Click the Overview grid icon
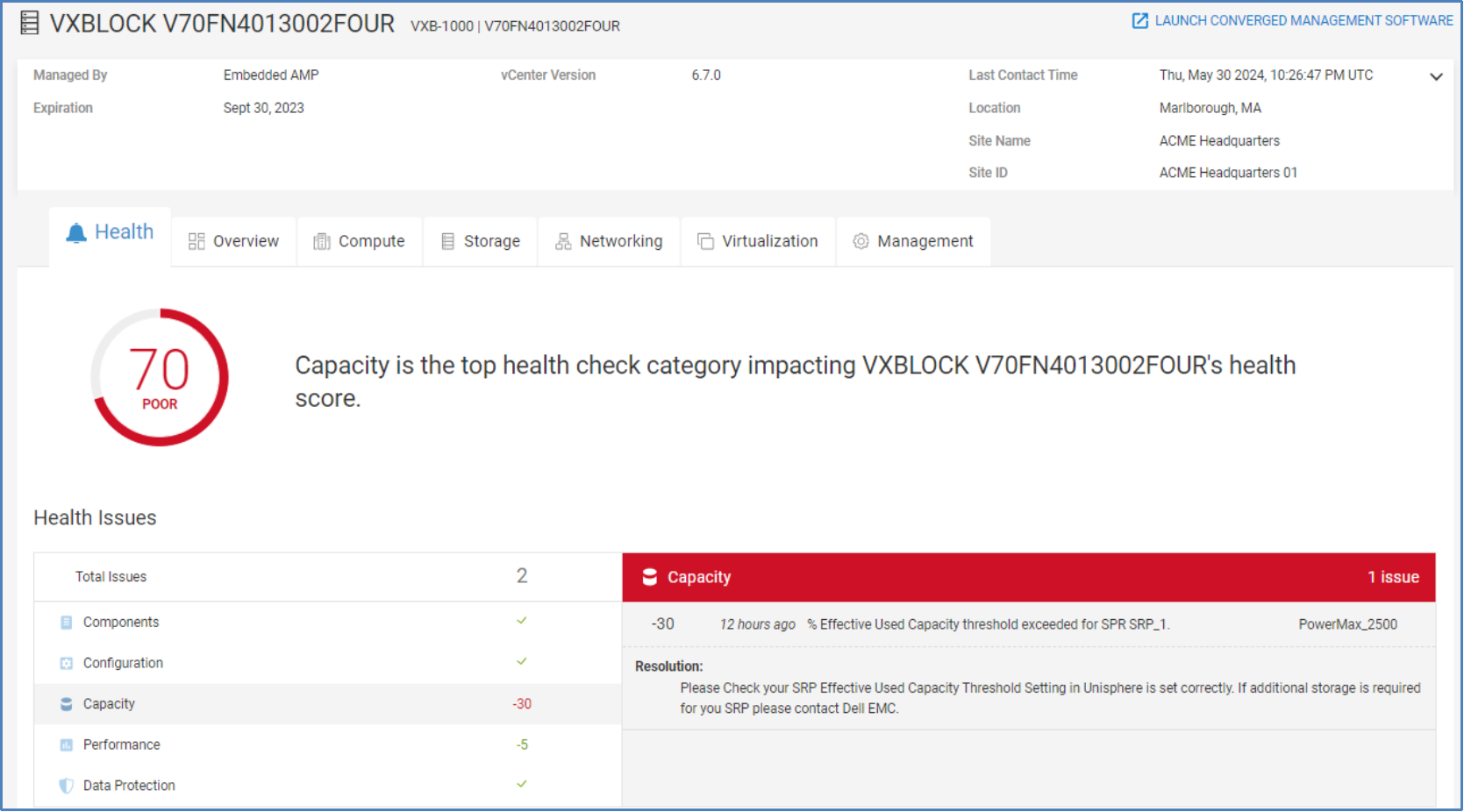The width and height of the screenshot is (1464, 812). [x=196, y=241]
